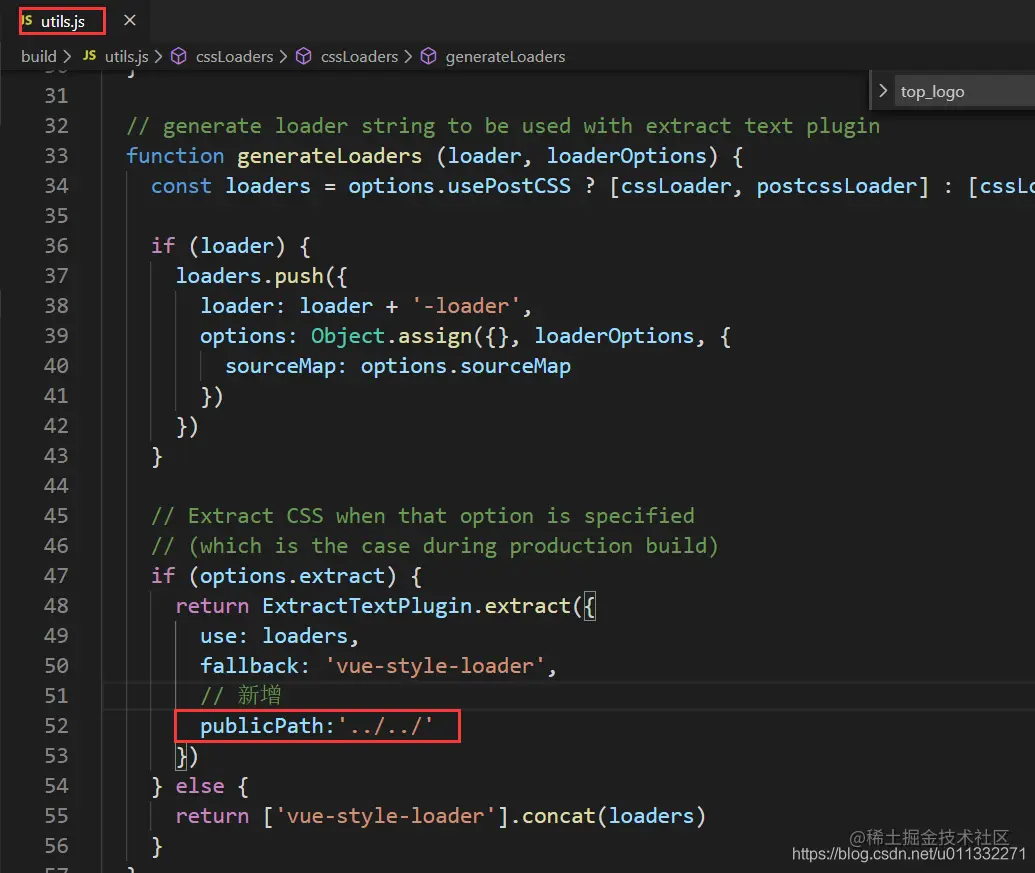
Task: Click line number 54
Action: (x=56, y=786)
